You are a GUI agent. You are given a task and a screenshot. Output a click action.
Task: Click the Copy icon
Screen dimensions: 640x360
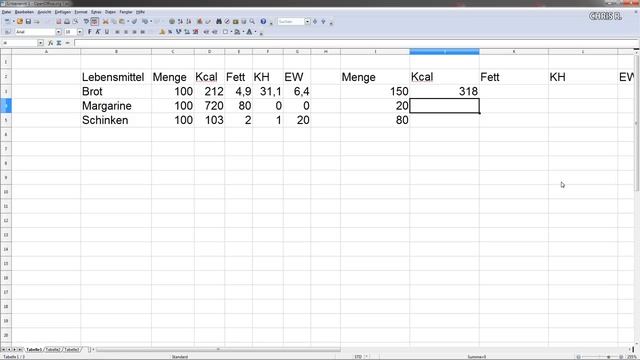114,21
